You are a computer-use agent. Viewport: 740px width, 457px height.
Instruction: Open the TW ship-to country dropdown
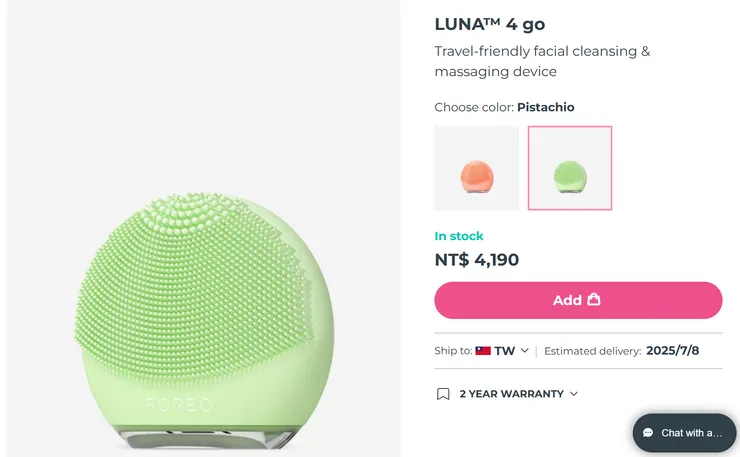[x=503, y=351]
